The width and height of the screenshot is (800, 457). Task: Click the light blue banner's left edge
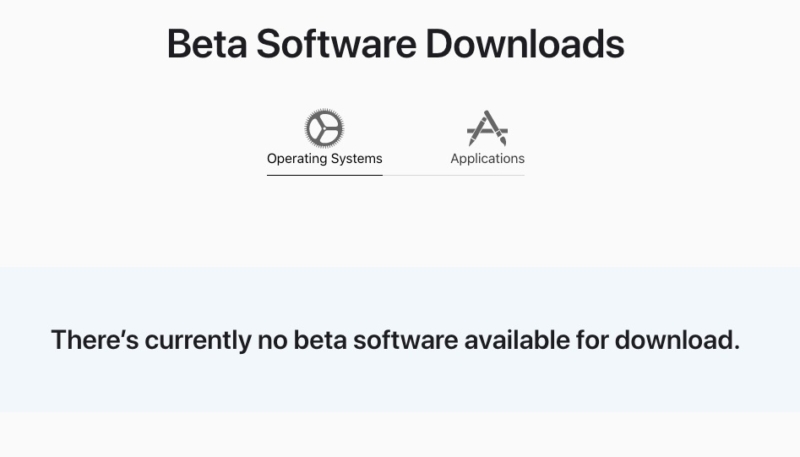tap(8, 340)
